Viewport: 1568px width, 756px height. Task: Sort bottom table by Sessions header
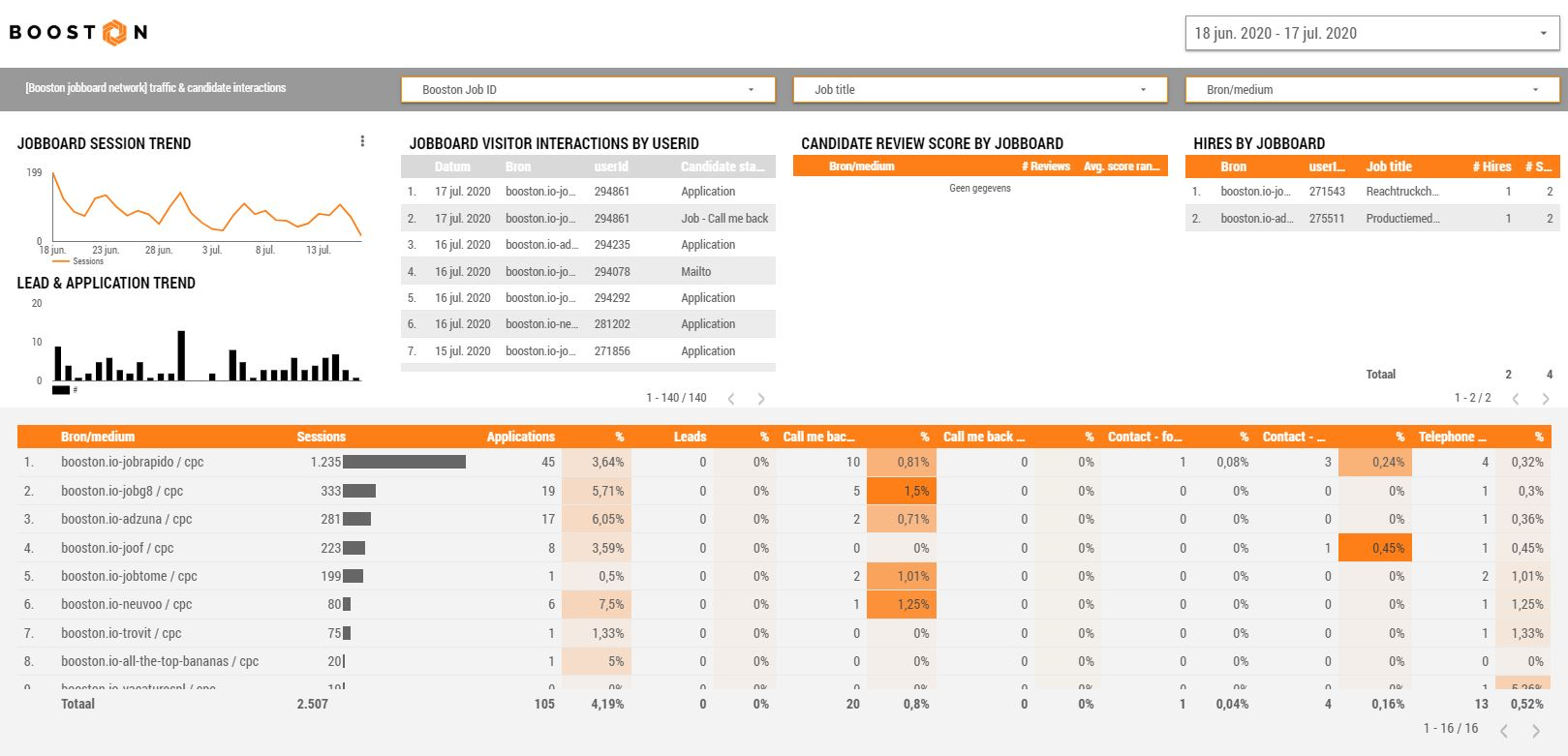click(321, 437)
